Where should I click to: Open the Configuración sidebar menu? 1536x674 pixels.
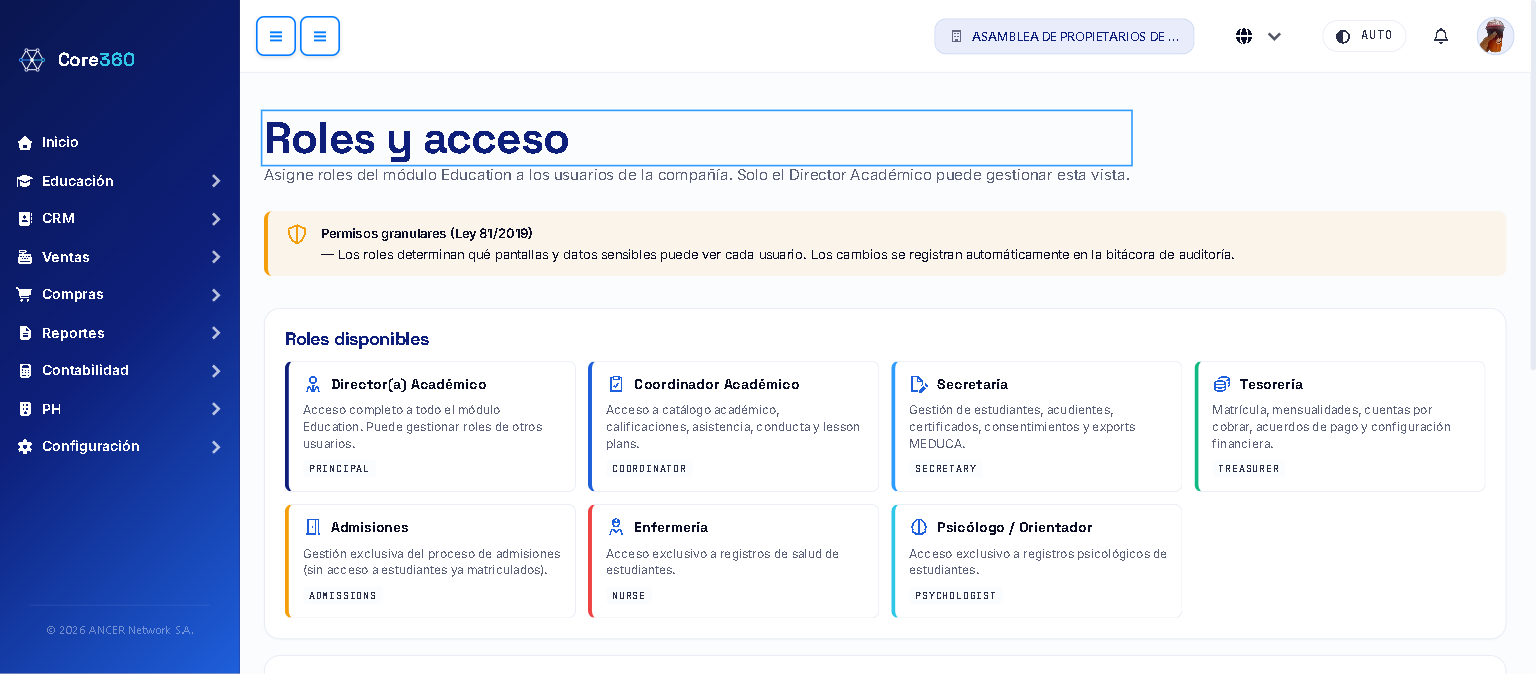[x=120, y=447]
